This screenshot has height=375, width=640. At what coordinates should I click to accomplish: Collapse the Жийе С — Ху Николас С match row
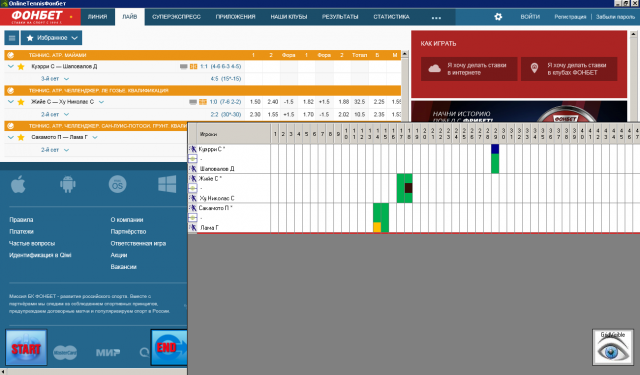tap(11, 102)
